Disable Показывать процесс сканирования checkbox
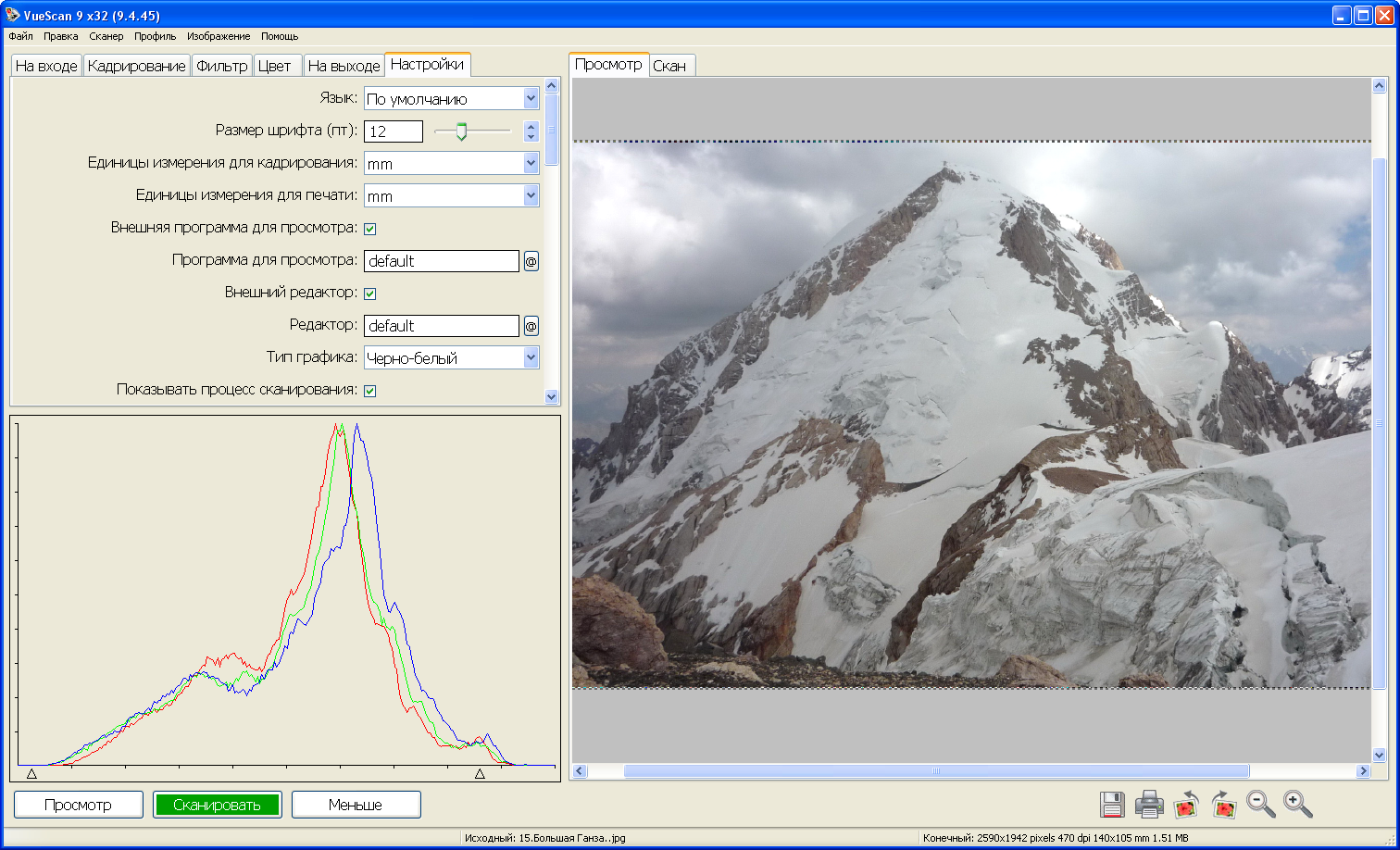Screen dimensions: 1400x850 (370, 391)
